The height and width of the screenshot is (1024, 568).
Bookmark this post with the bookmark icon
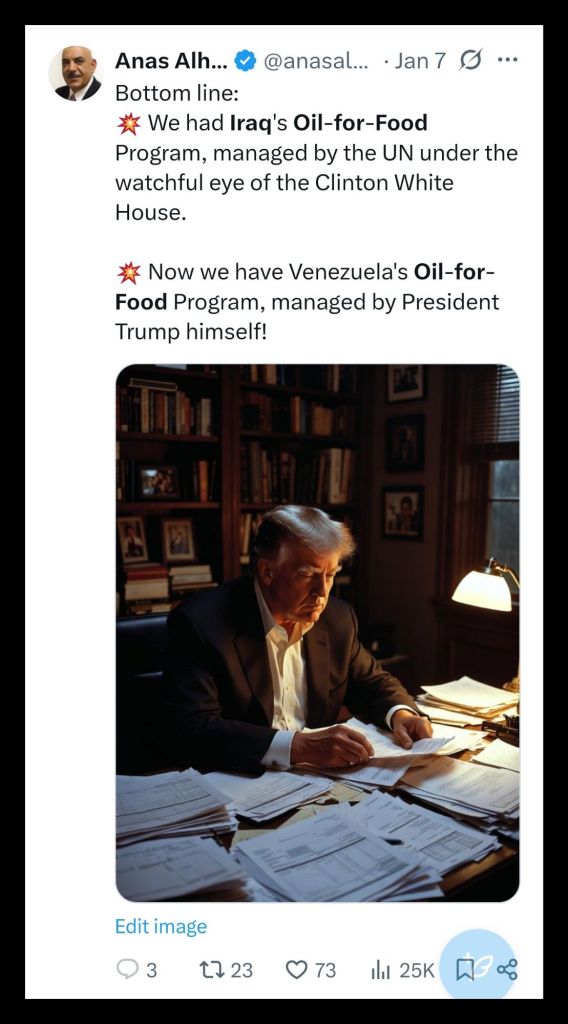coord(465,969)
